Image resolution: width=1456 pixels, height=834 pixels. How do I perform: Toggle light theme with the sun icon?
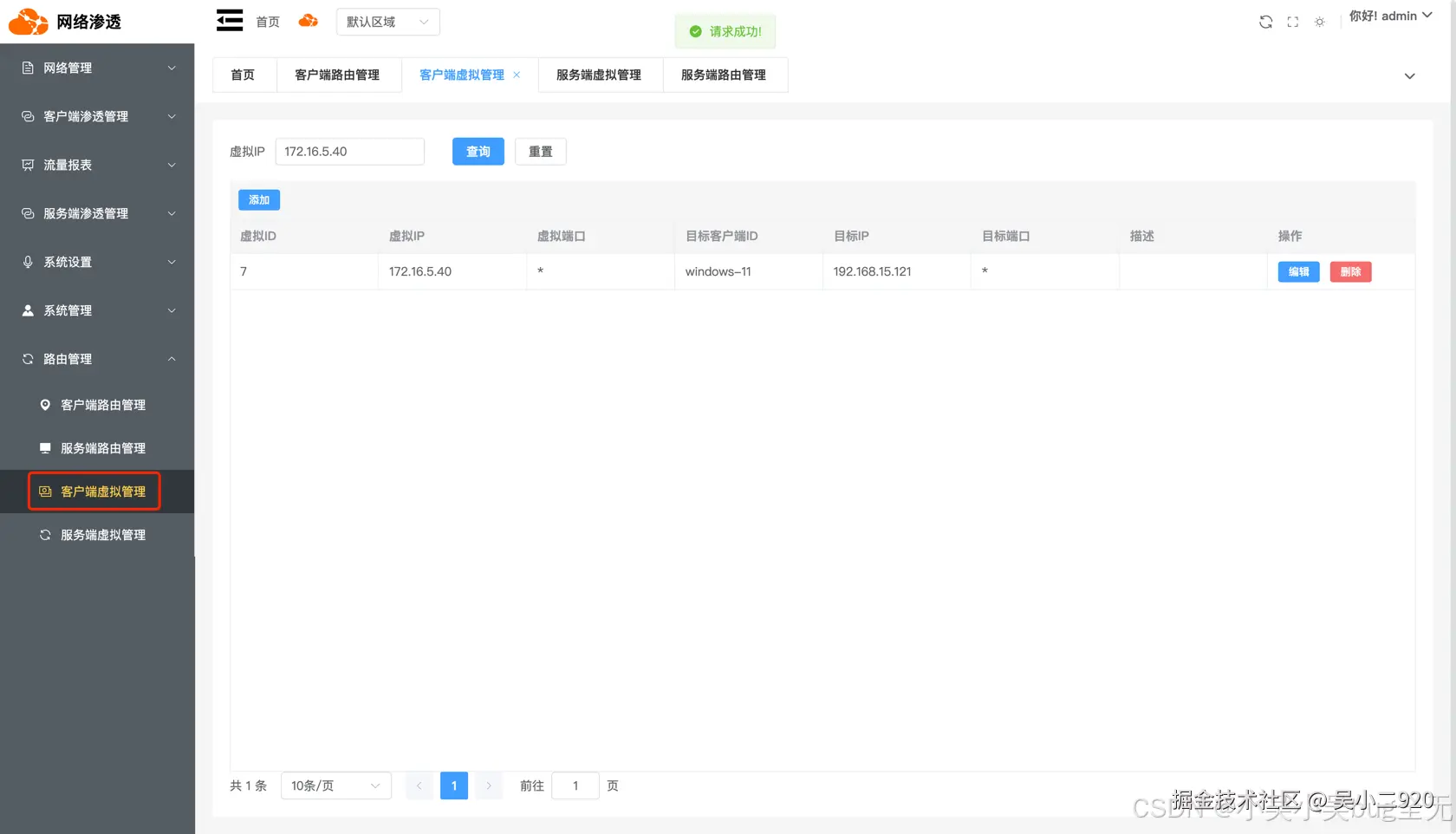(x=1319, y=21)
